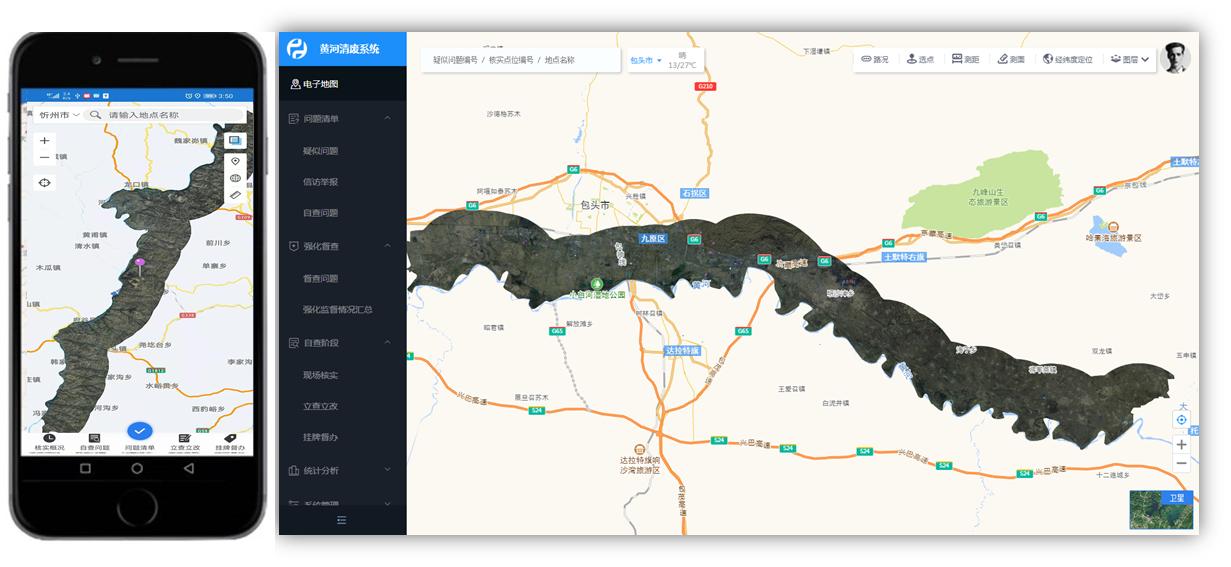Open 信访举报 sidebar item
The width and height of the screenshot is (1231, 567).
coord(320,182)
